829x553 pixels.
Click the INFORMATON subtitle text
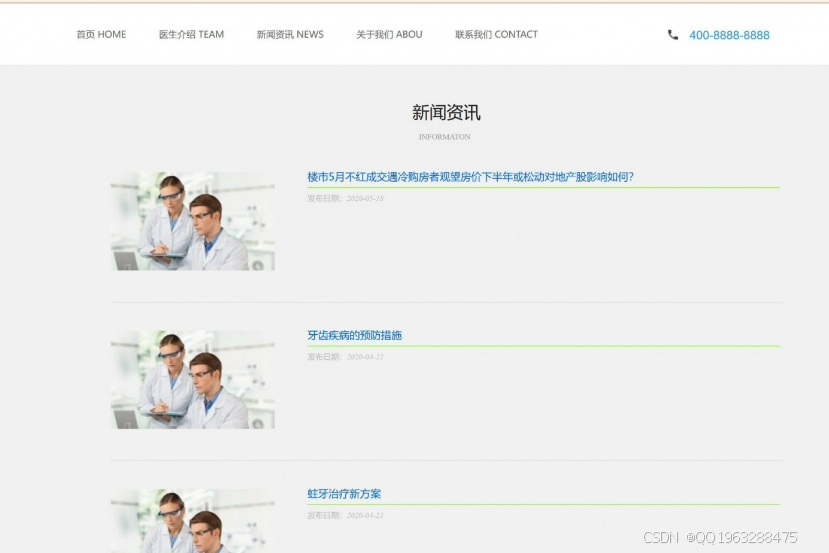click(x=445, y=137)
